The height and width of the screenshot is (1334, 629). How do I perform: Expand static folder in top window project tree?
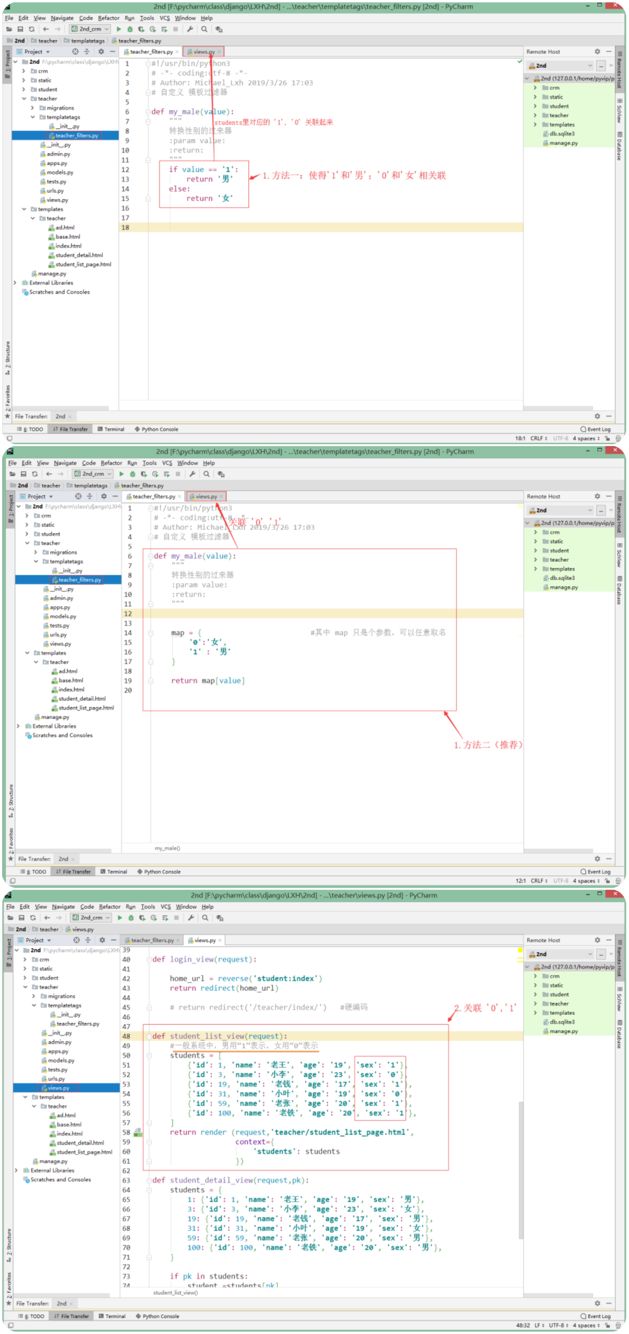tap(24, 79)
